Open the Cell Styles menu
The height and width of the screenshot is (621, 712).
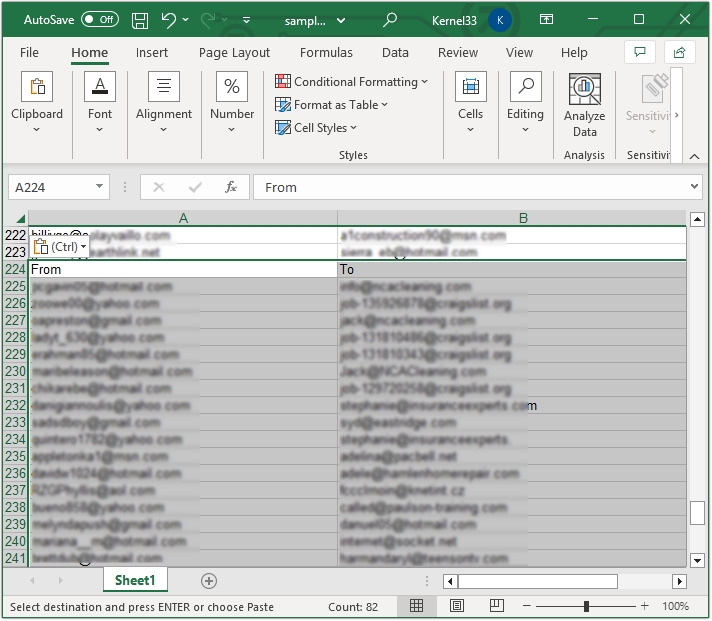click(316, 128)
